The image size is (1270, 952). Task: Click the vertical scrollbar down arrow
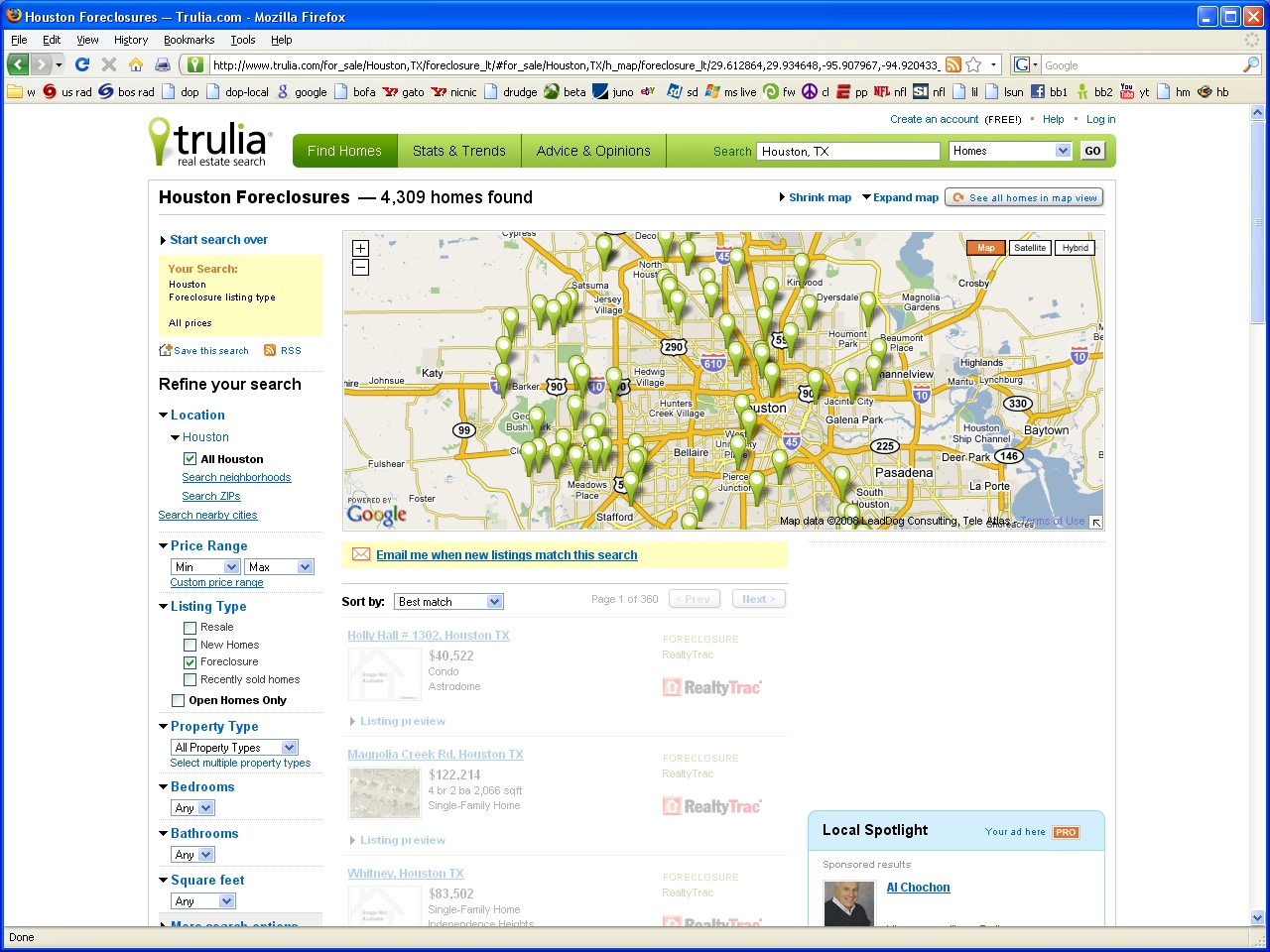1258,918
